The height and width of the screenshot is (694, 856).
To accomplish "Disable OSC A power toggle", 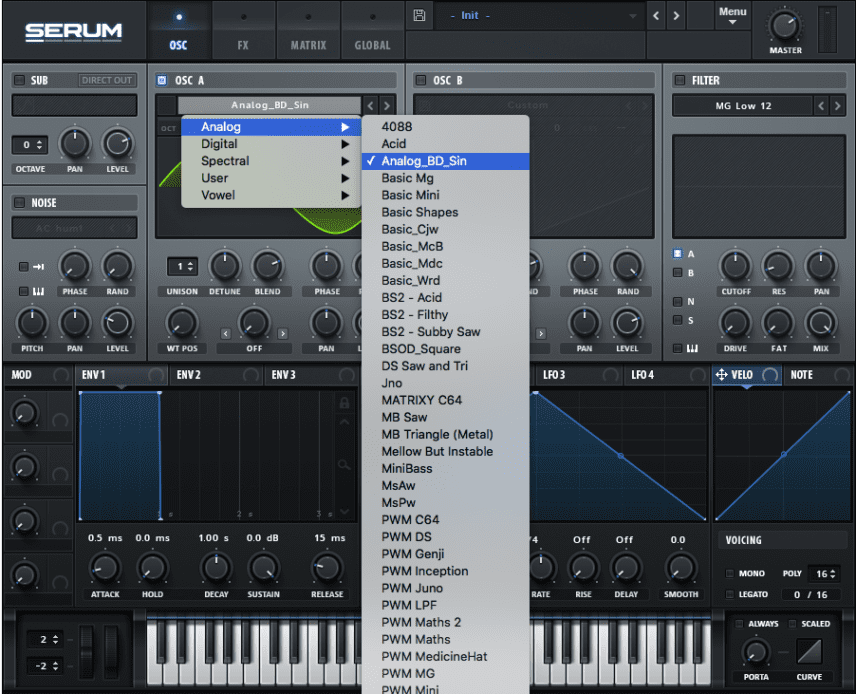I will tap(162, 80).
